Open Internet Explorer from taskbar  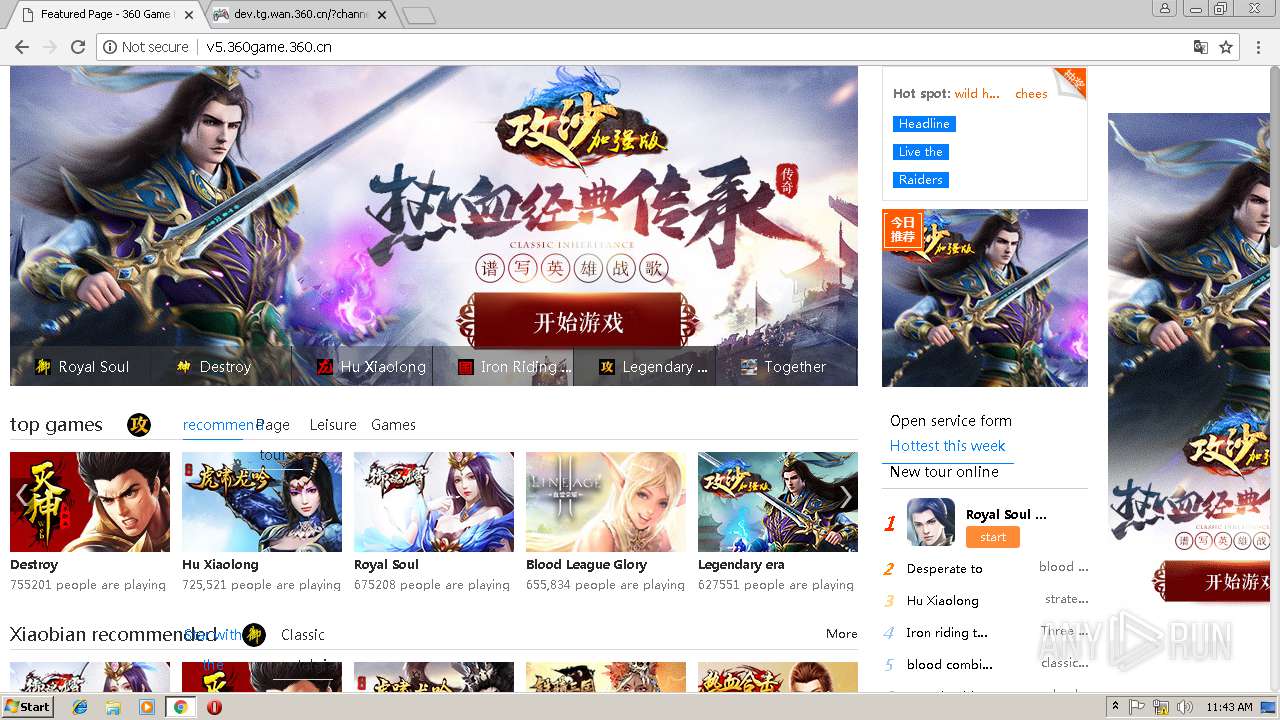pyautogui.click(x=80, y=707)
